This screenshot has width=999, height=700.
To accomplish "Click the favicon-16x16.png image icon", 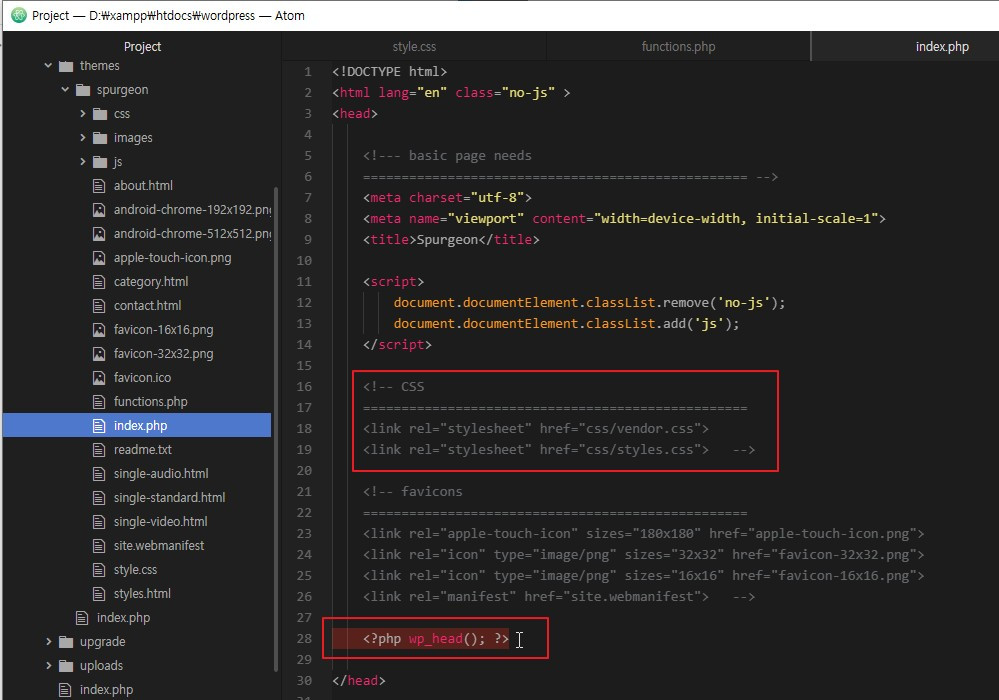I will [x=99, y=329].
